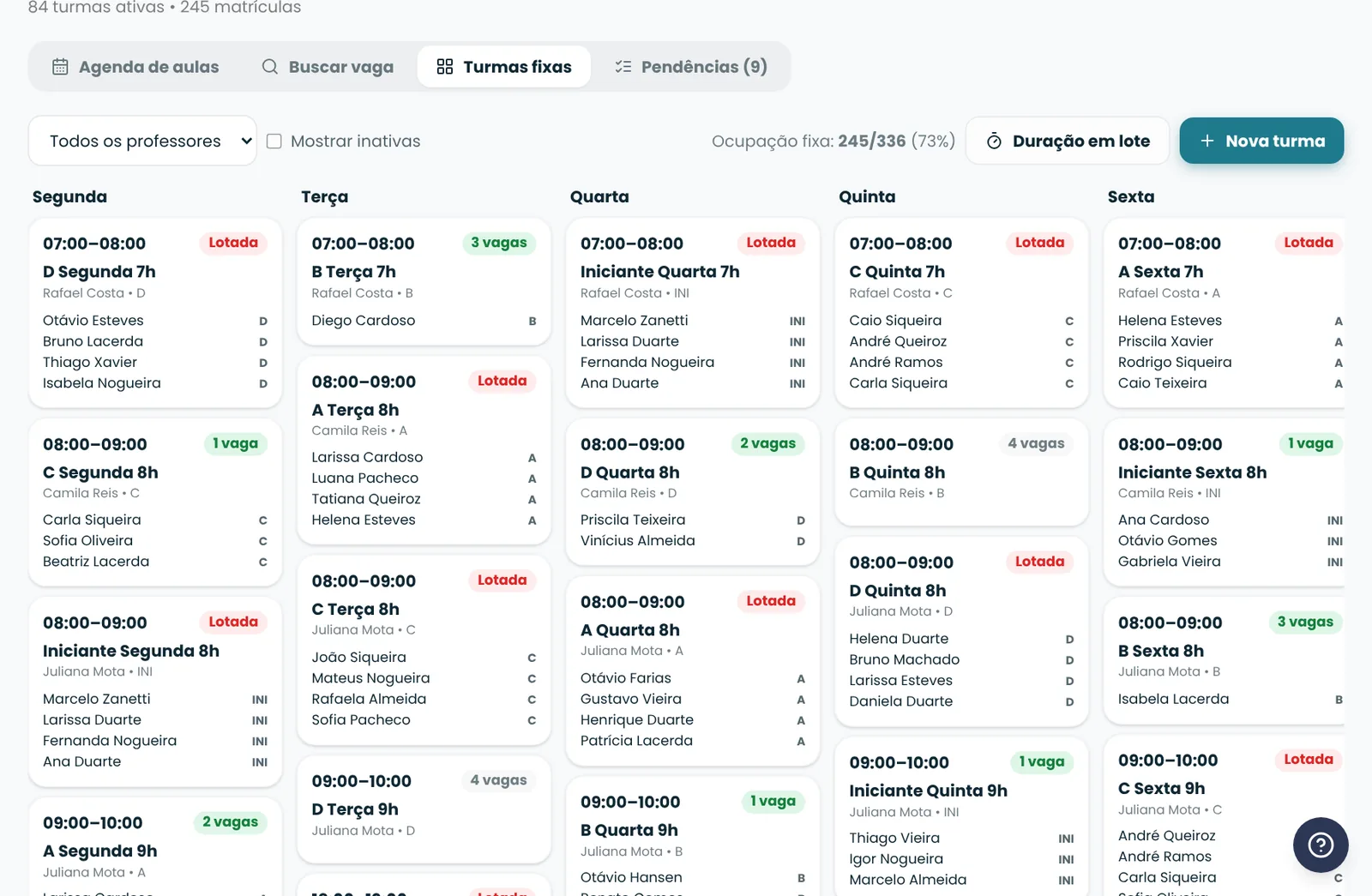Open the Todos os professores dropdown
The height and width of the screenshot is (896, 1372).
tap(142, 141)
